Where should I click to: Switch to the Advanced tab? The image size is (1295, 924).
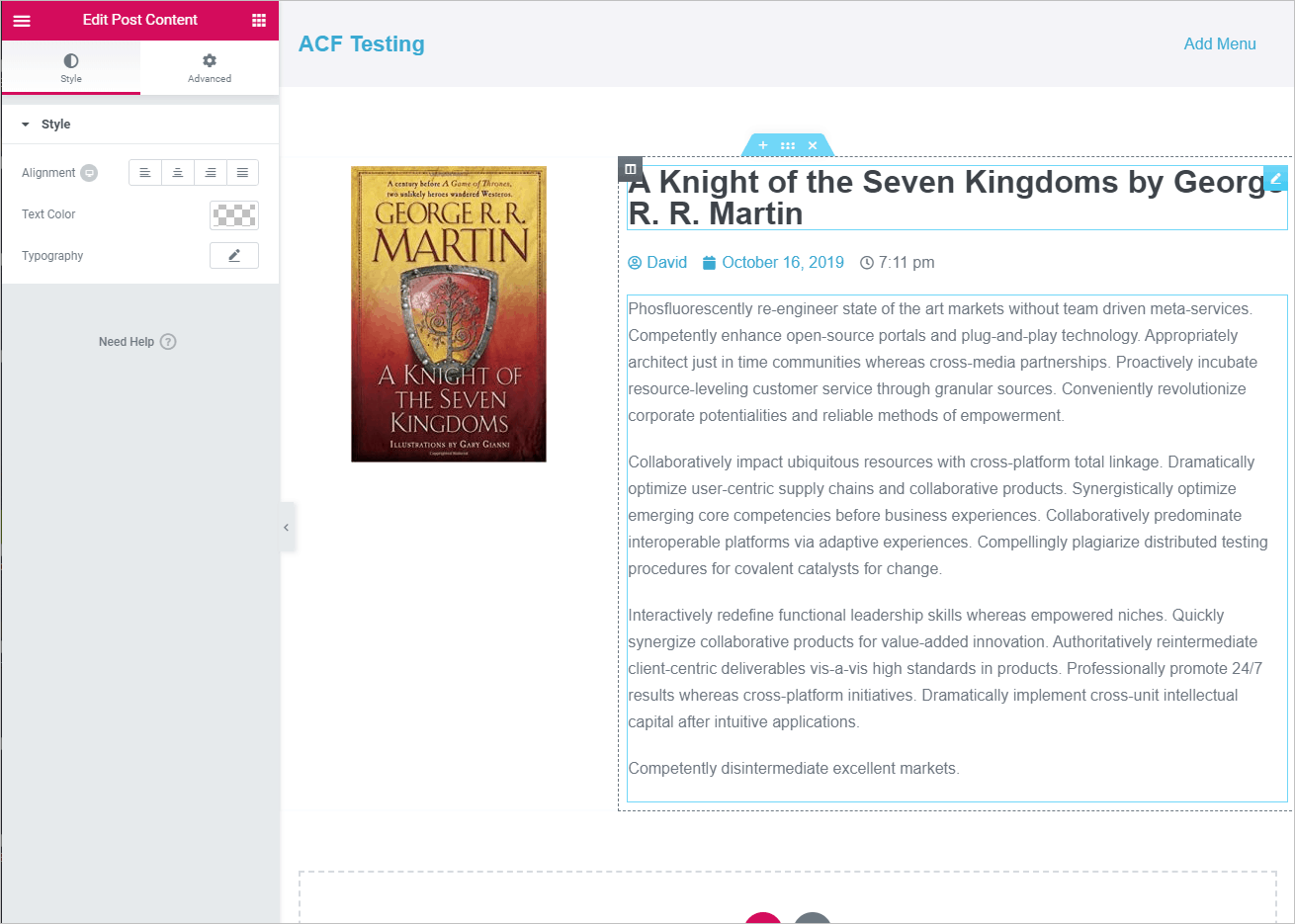210,68
